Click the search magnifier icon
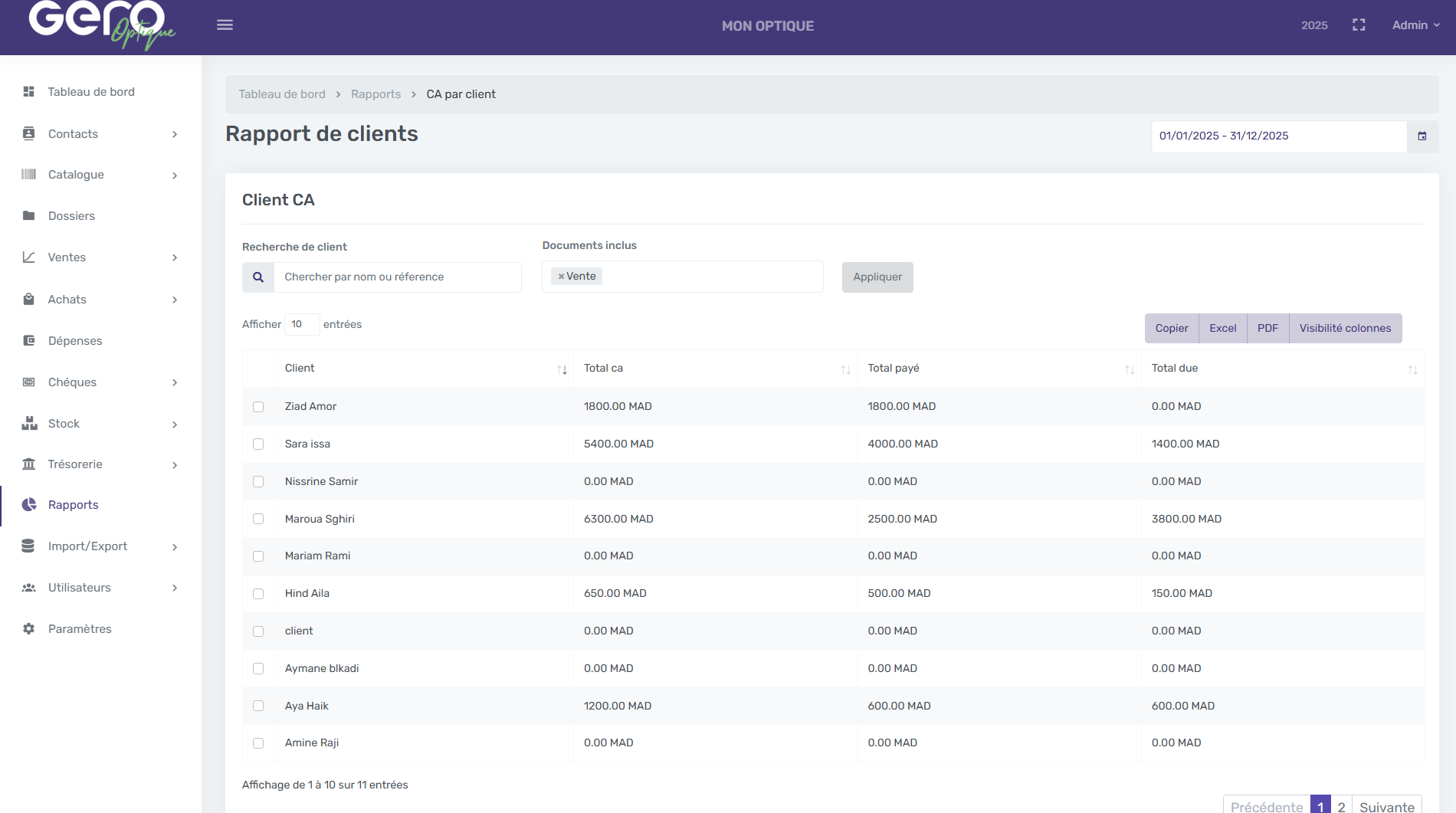The width and height of the screenshot is (1456, 813). (x=258, y=277)
